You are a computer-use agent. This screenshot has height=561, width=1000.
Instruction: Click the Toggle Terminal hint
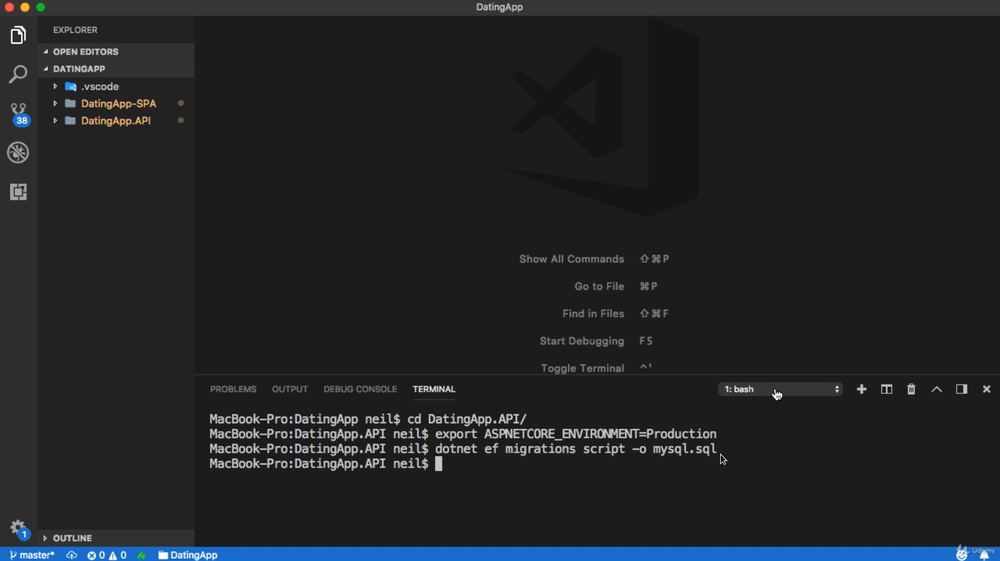596,368
